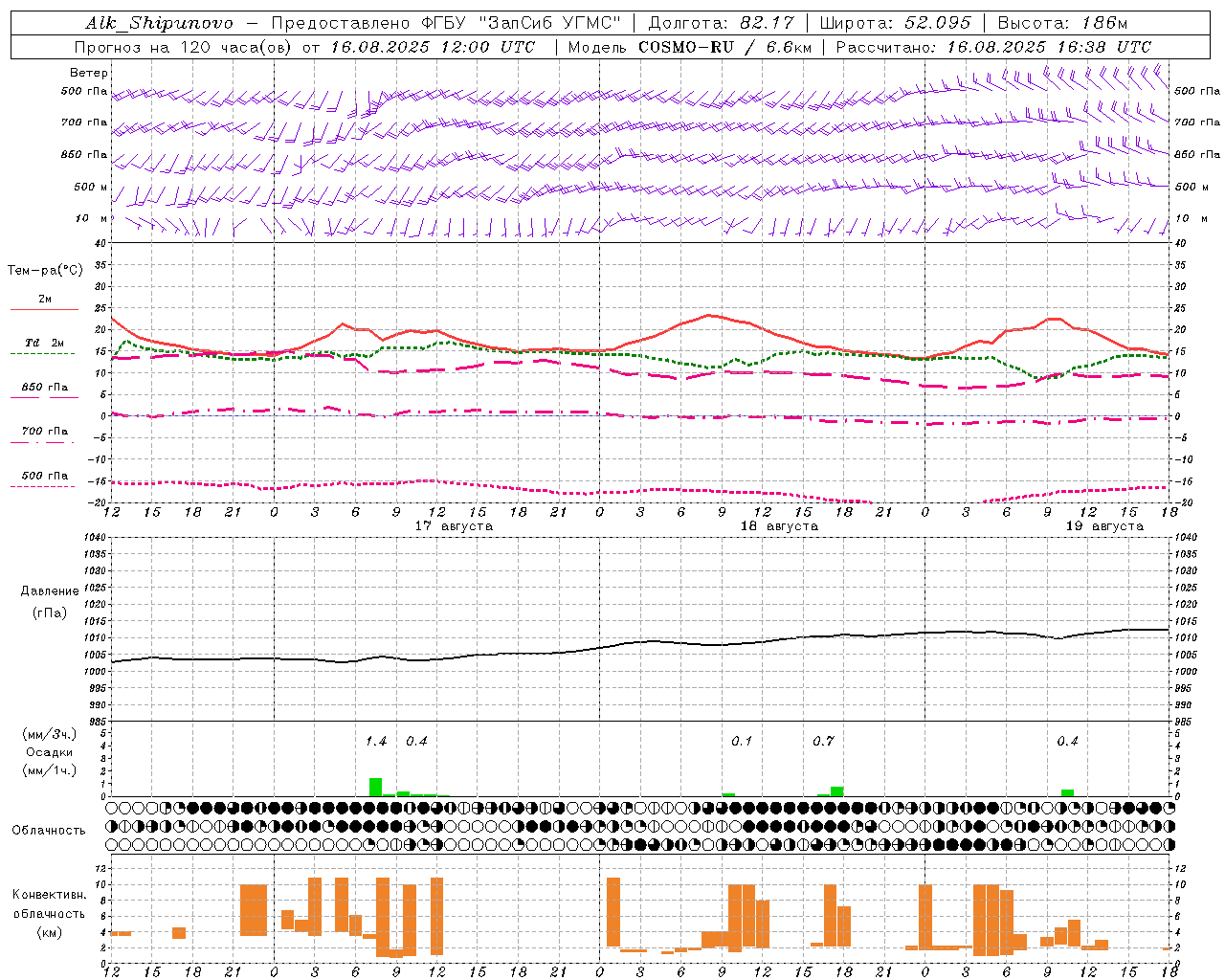
Task: Click the 500 м wind level label on left
Action: (x=90, y=187)
